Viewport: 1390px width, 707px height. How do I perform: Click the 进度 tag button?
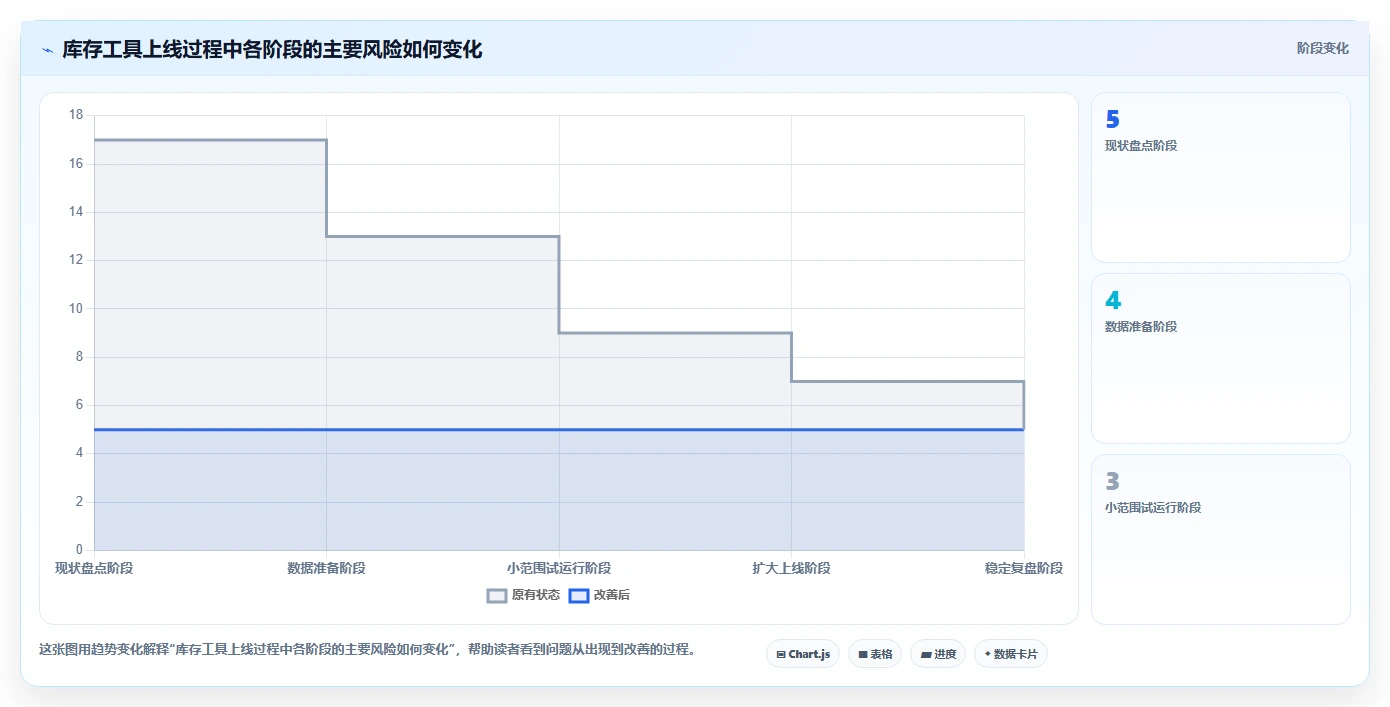938,654
